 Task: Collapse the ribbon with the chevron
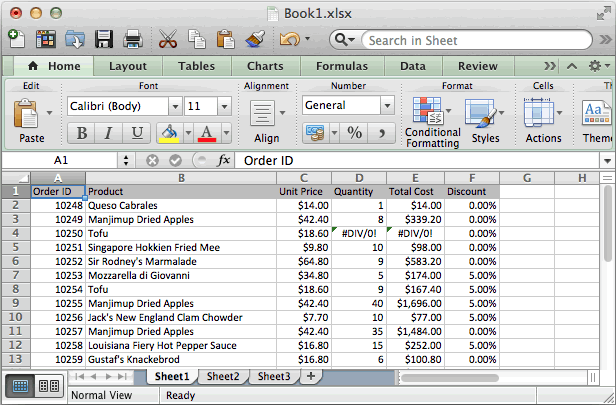pos(572,66)
